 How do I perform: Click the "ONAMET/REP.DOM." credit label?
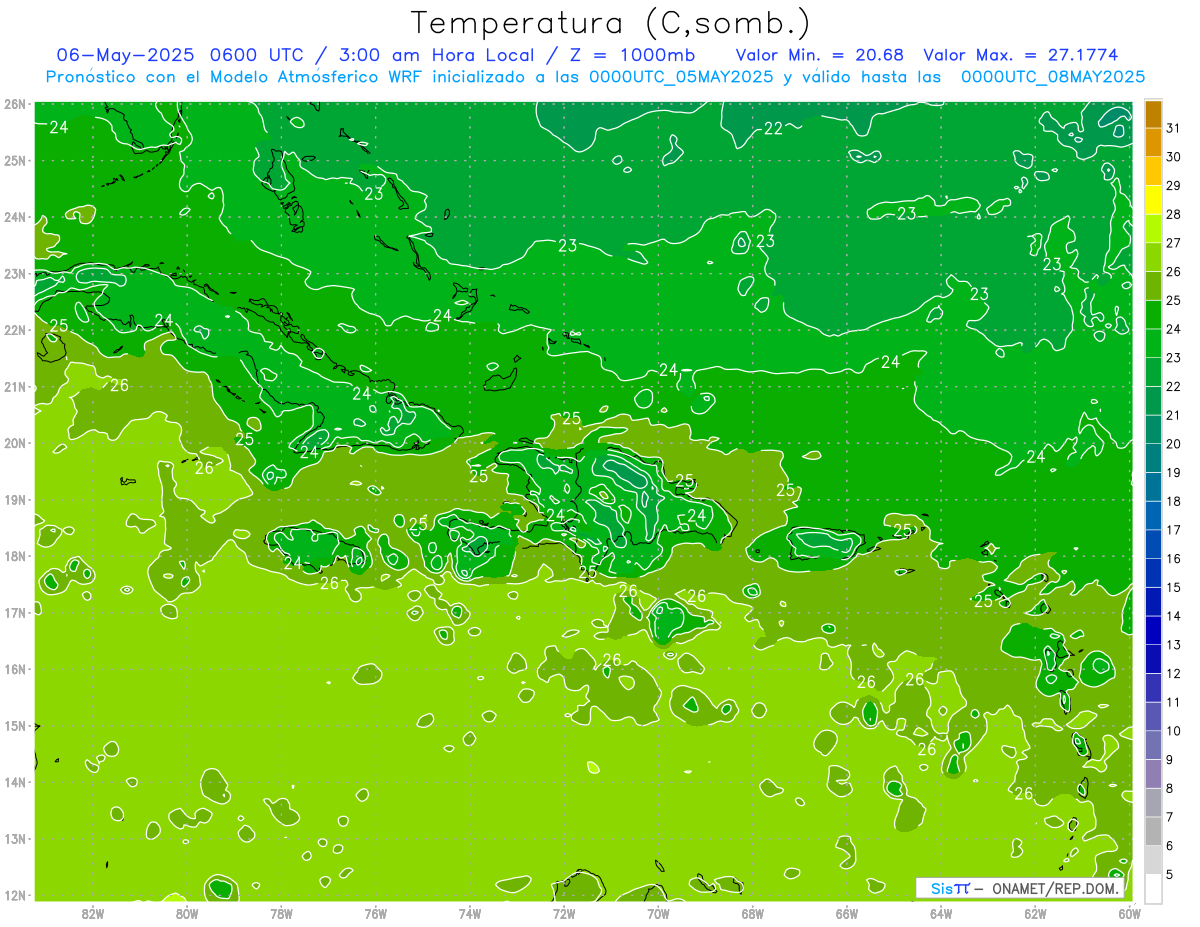(1055, 888)
